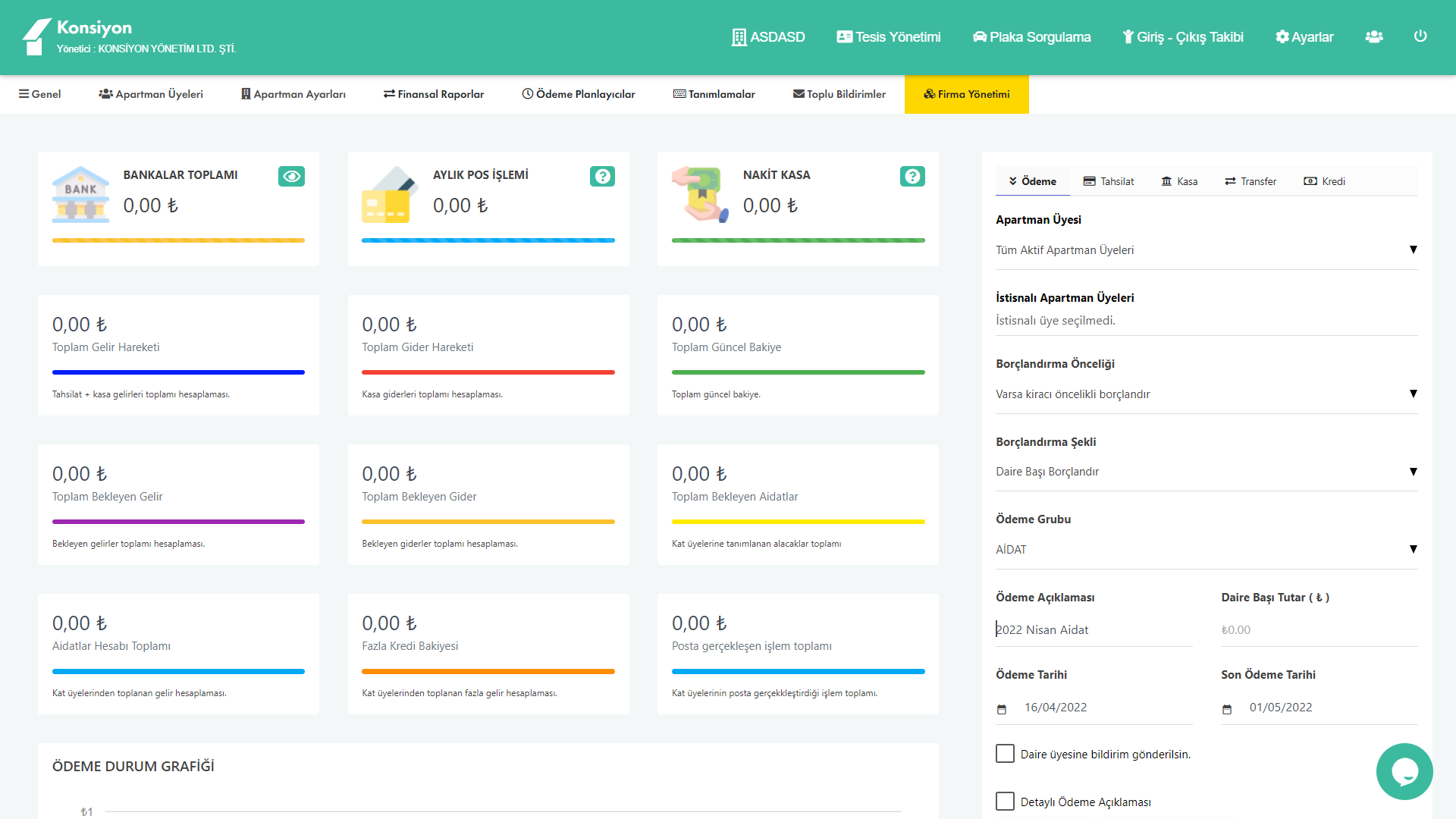Check the Detaylı Ödeme Açıklaması box
Viewport: 1456px width, 819px height.
point(1005,802)
